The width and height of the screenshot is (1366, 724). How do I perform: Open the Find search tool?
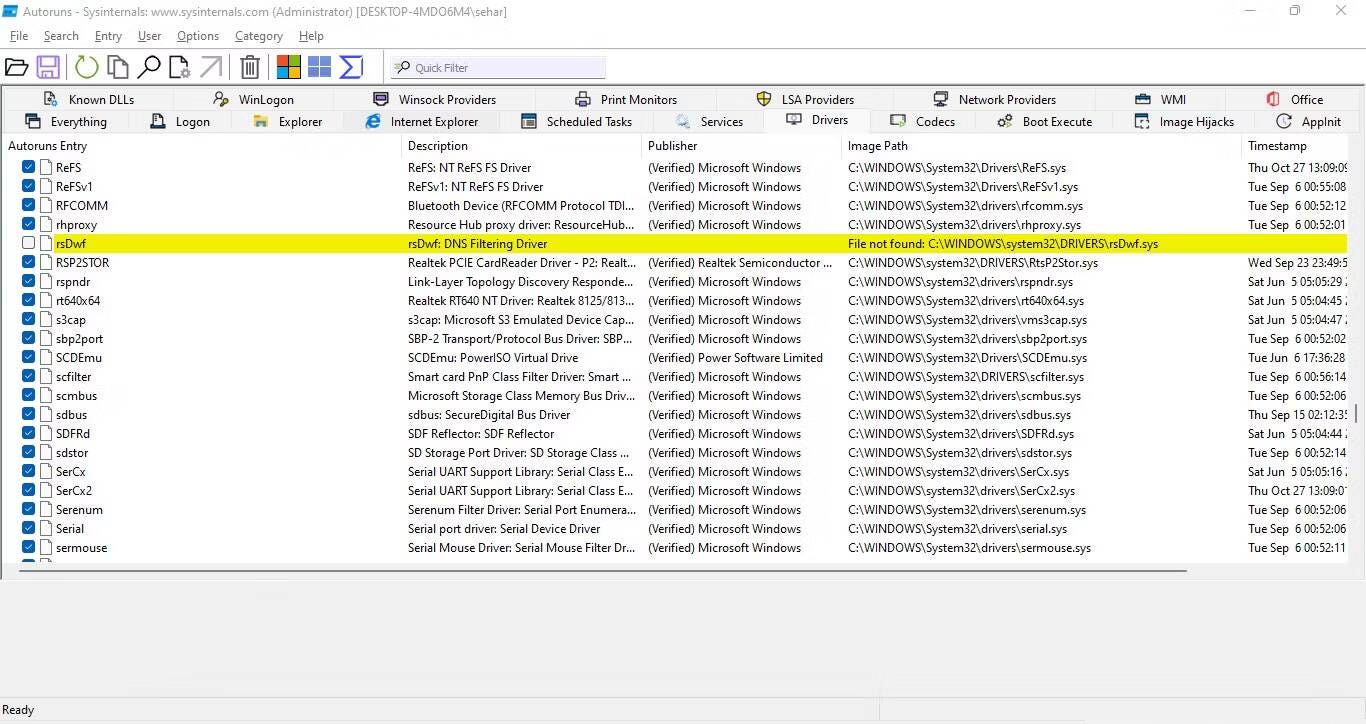point(150,66)
